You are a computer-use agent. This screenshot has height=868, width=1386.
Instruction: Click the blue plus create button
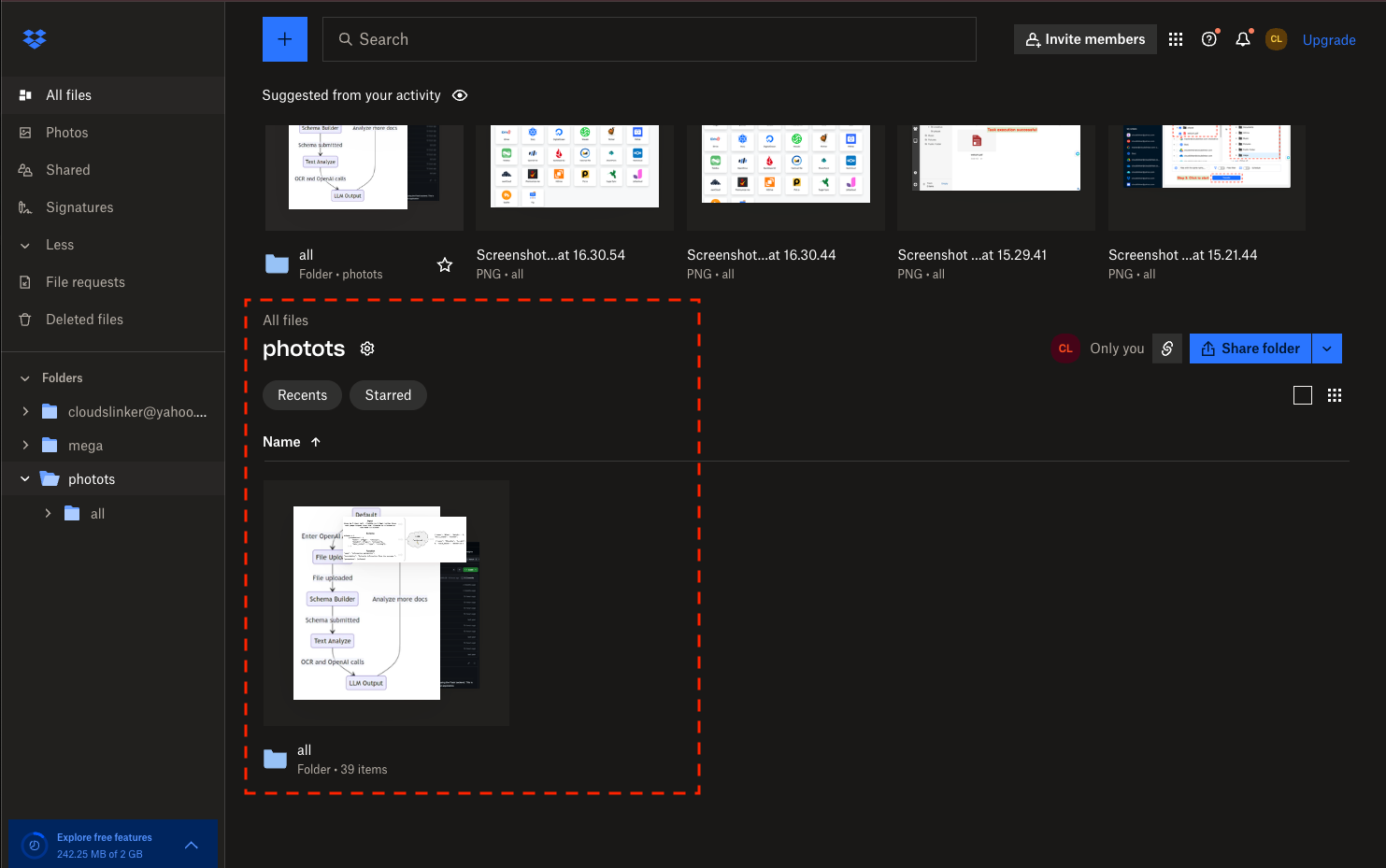coord(285,39)
